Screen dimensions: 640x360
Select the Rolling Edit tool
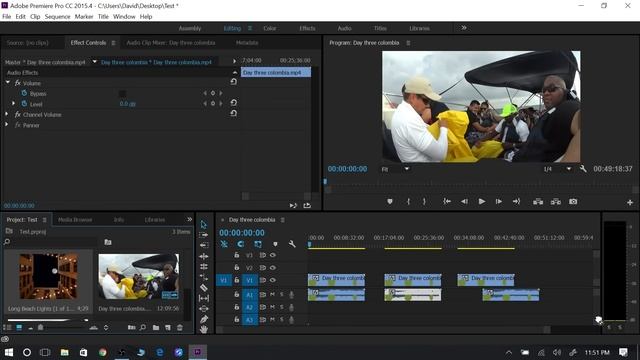204,256
